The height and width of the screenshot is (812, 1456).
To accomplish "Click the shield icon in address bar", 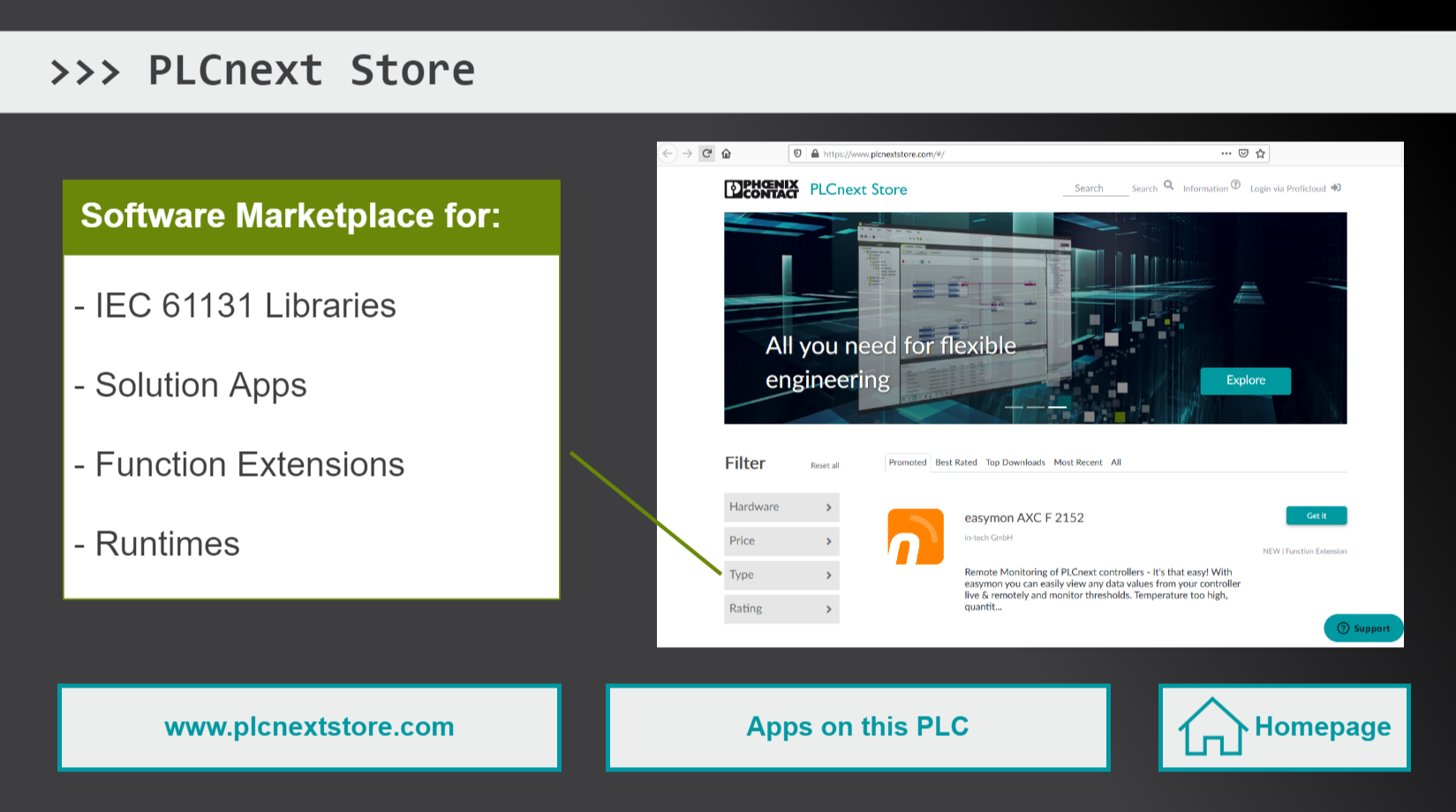I will tap(798, 154).
